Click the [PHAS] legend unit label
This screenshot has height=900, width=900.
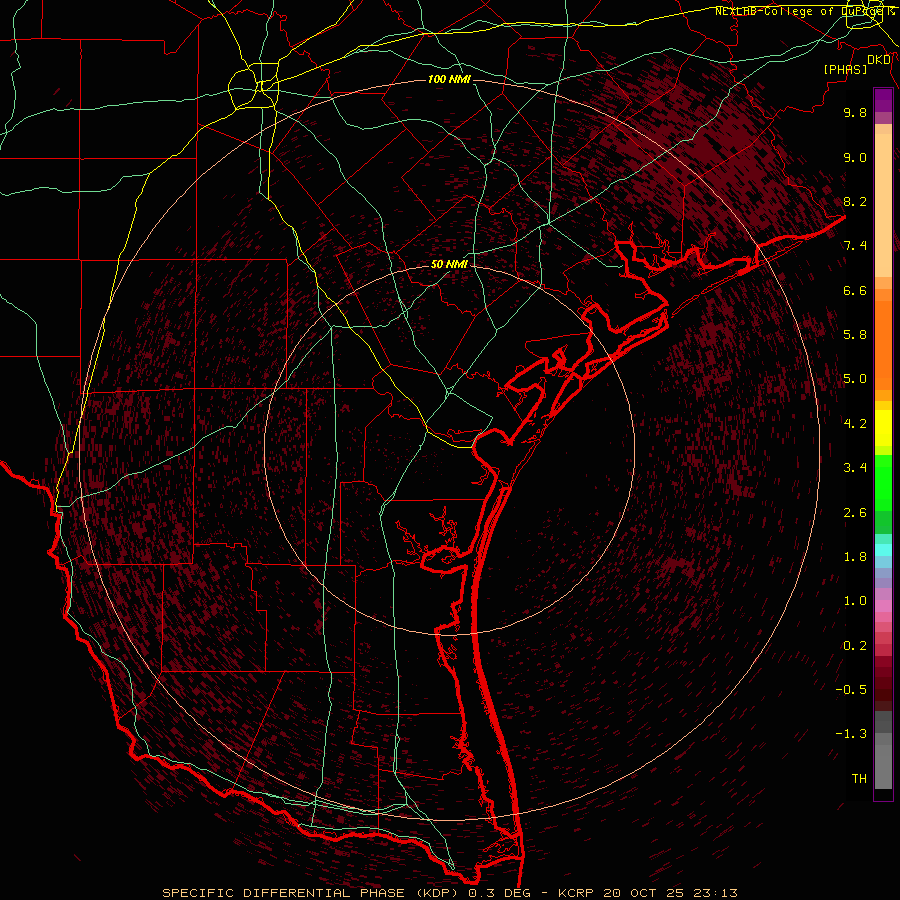coord(845,69)
